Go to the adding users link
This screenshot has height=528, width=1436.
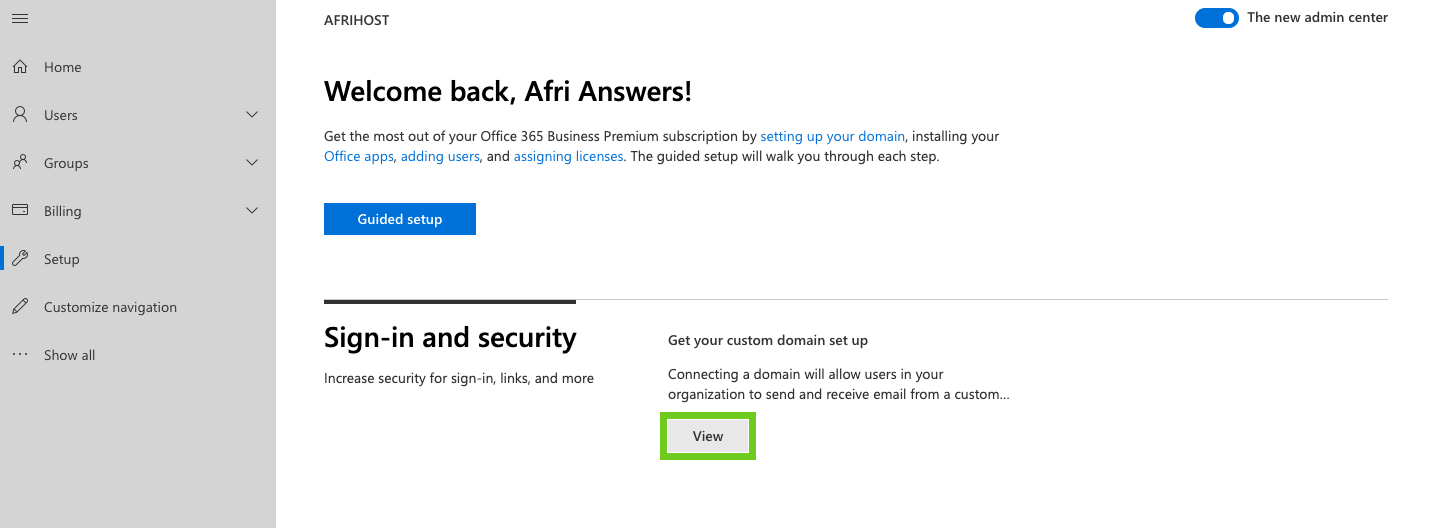pyautogui.click(x=440, y=157)
